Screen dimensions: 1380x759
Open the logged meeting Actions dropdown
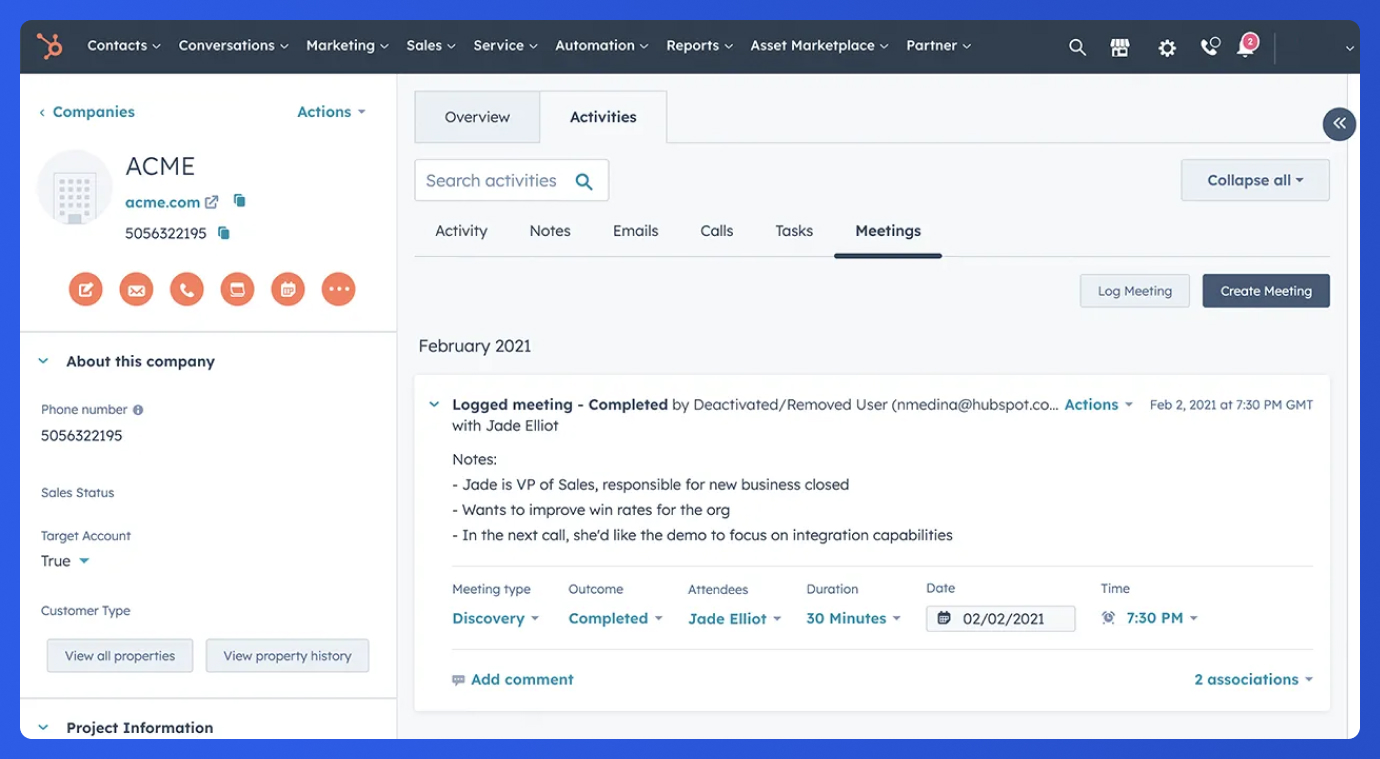pos(1098,405)
